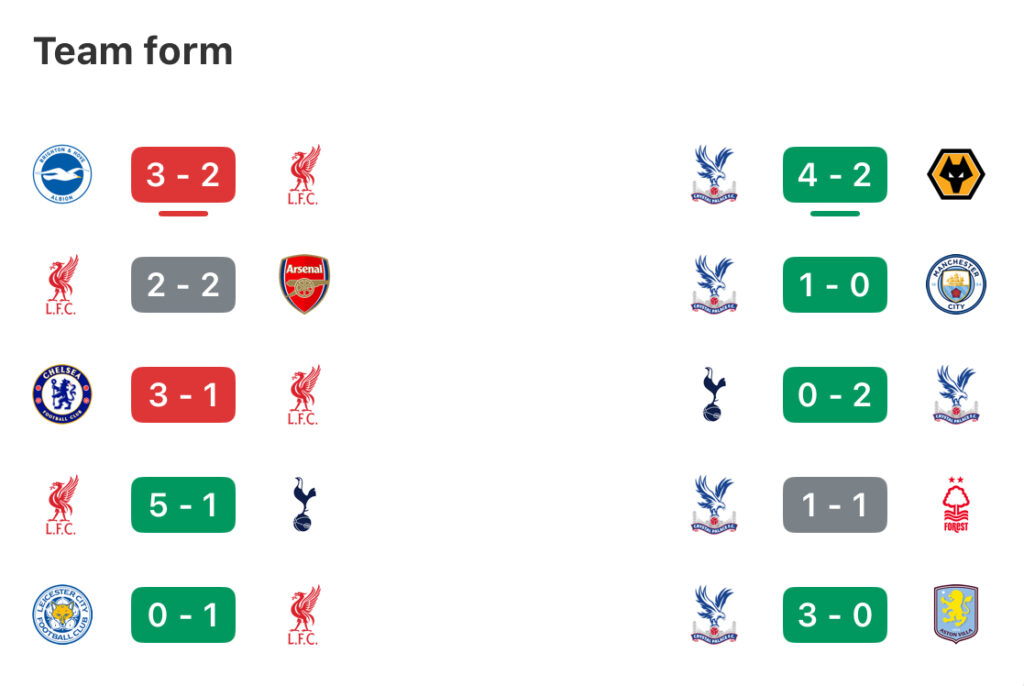1024x686 pixels.
Task: View the 1 - 0 win over Manchester City
Action: [835, 284]
